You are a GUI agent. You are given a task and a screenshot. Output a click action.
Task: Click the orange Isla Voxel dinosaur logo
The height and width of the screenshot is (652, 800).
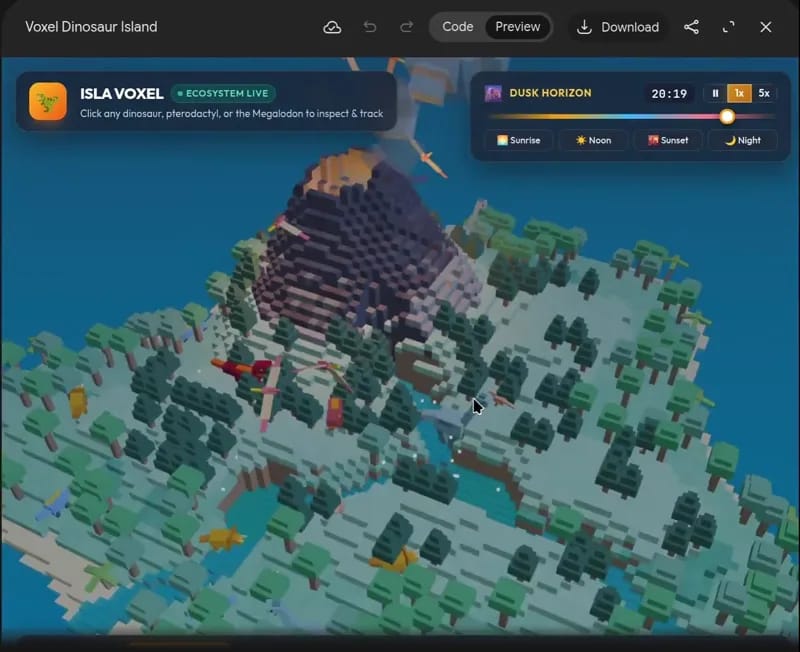pos(48,102)
